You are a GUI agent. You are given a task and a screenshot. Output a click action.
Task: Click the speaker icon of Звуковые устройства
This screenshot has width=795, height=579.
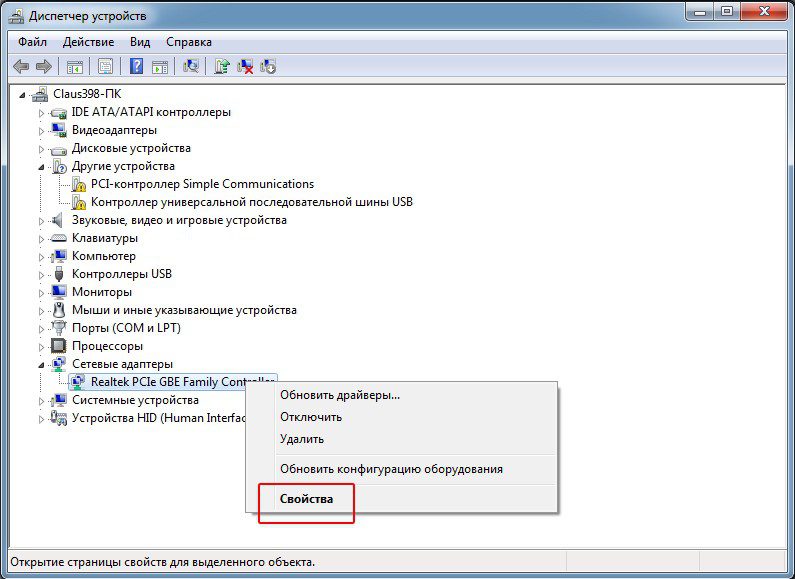pos(58,220)
